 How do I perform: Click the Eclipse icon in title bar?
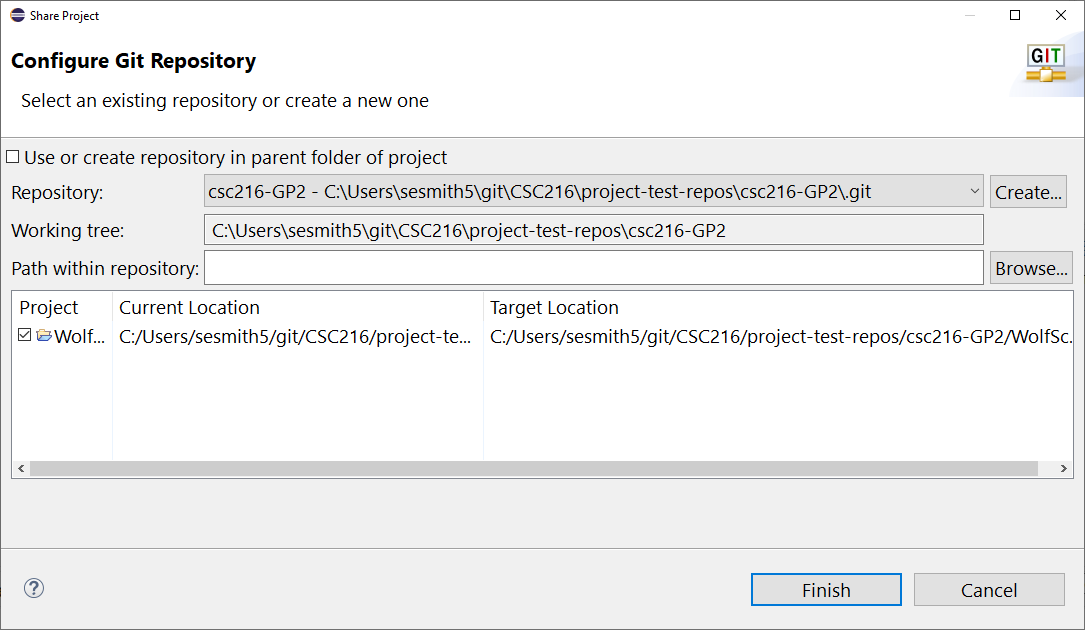tap(17, 15)
